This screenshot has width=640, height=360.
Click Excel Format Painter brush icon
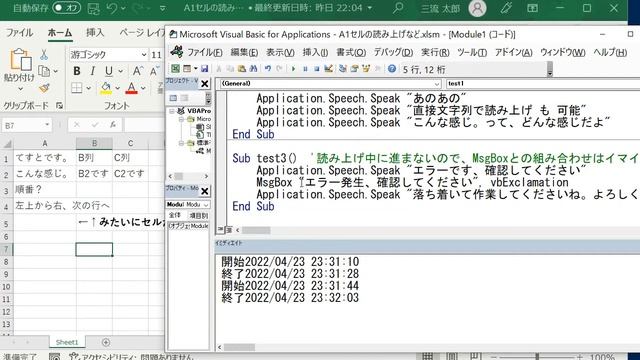44,88
